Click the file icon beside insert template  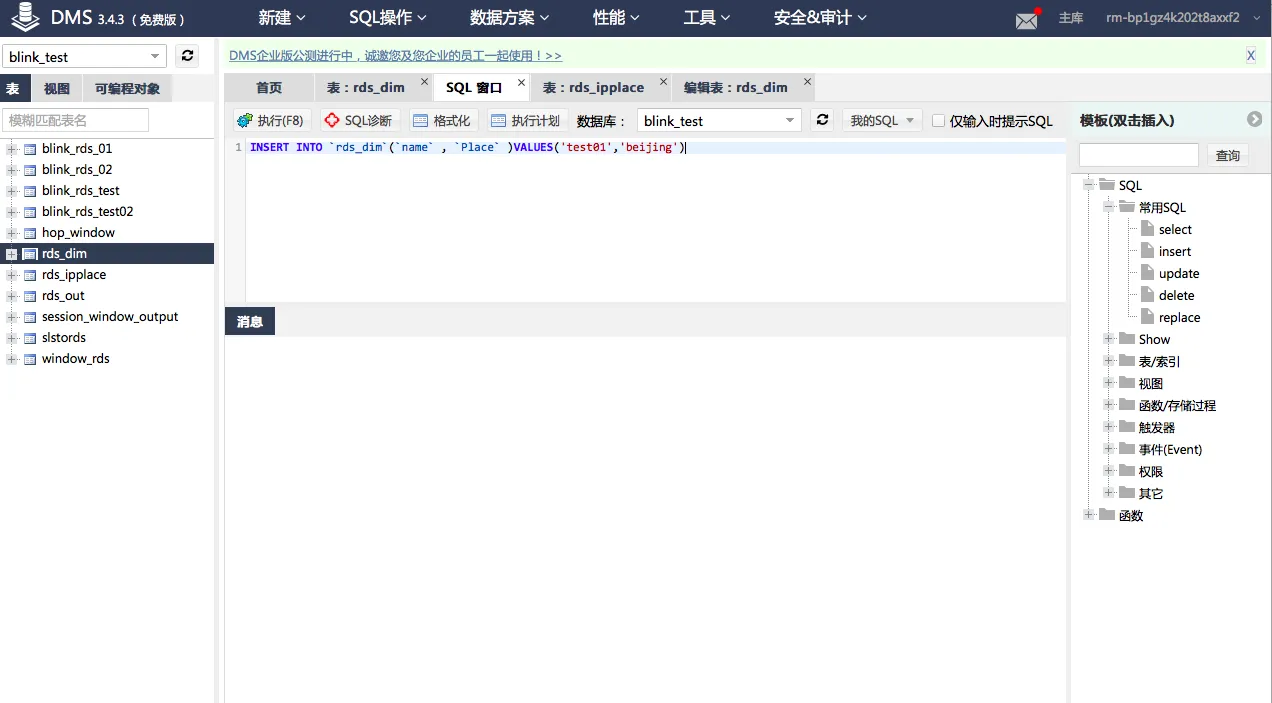click(x=1147, y=251)
